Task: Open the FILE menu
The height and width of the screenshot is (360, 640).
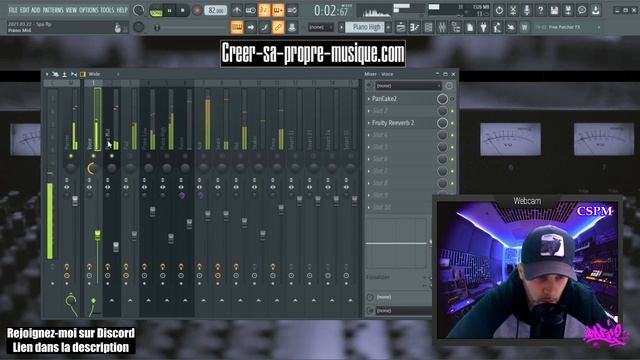Action: pyautogui.click(x=13, y=10)
